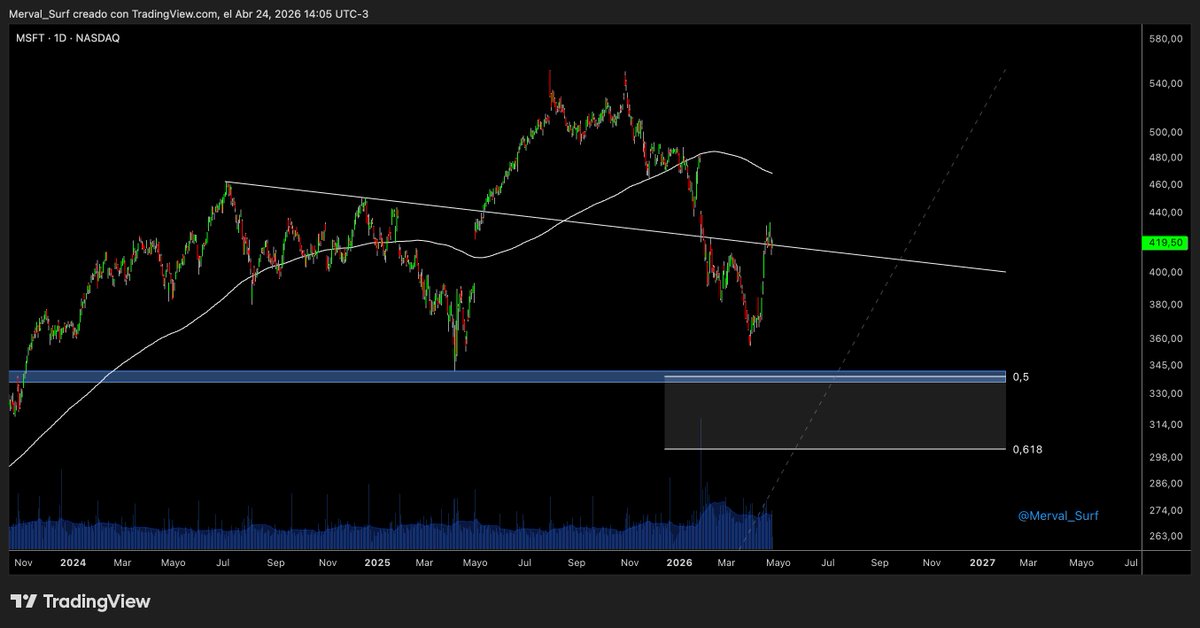Click the 440,00 price axis label
Image resolution: width=1200 pixels, height=628 pixels.
click(x=1166, y=213)
